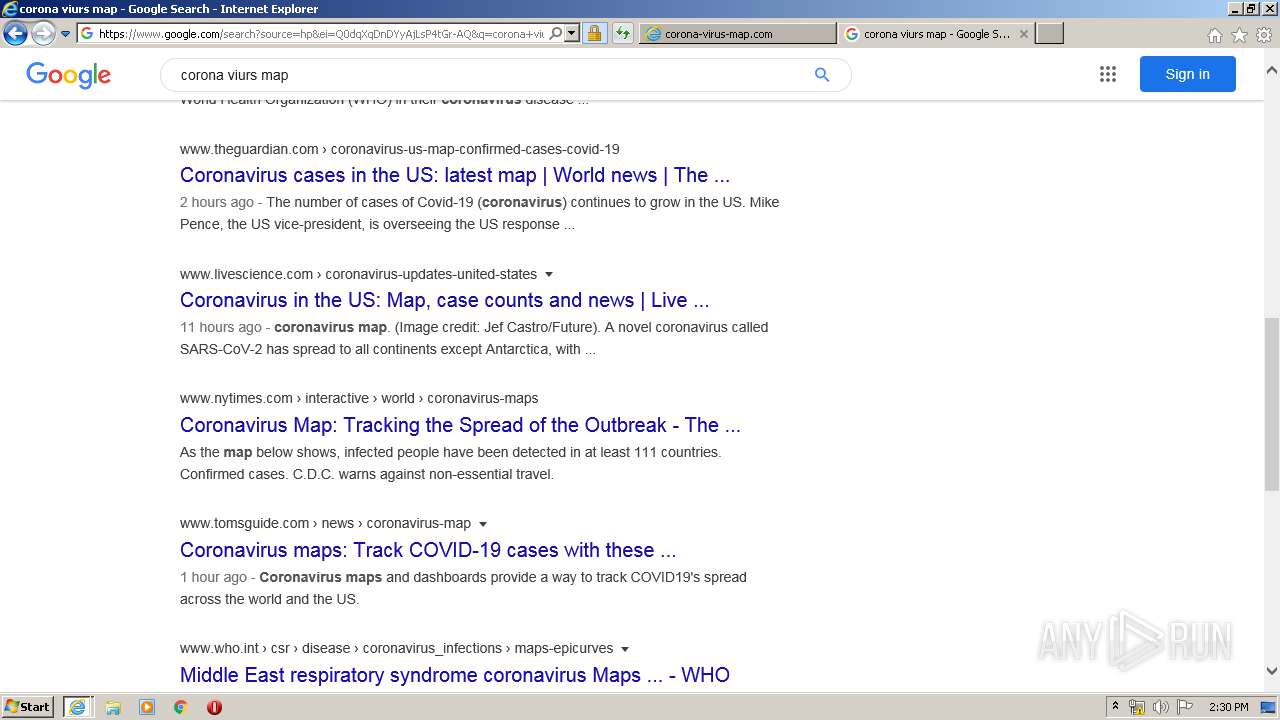Click the Sign in button

pyautogui.click(x=1187, y=74)
